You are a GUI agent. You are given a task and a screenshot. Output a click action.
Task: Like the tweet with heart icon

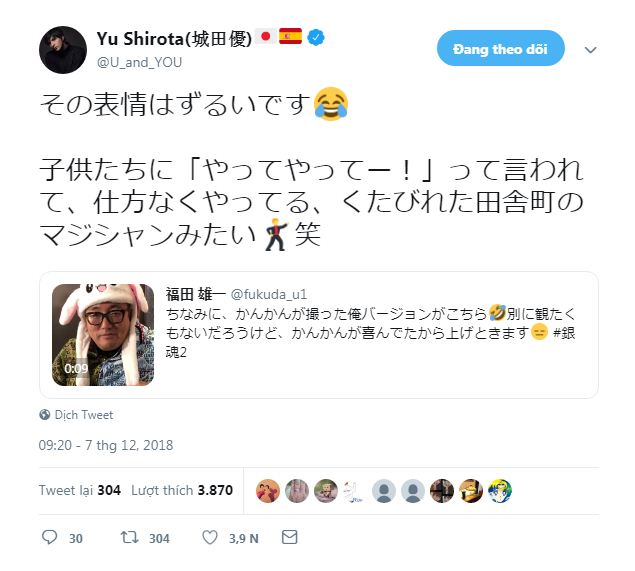pos(210,537)
